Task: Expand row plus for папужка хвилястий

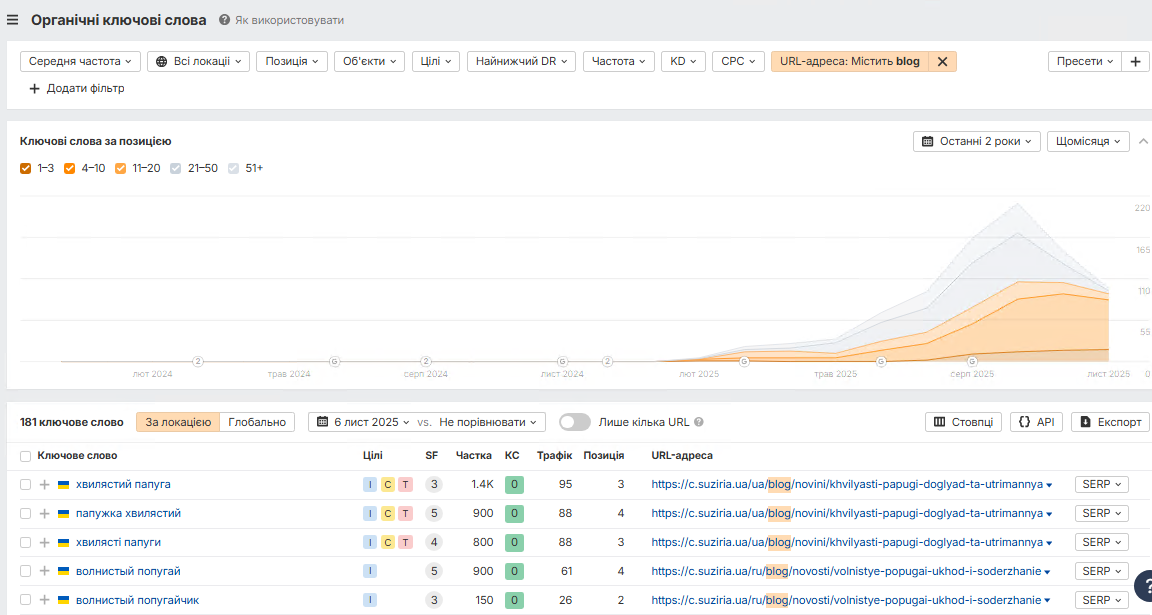Action: (44, 514)
